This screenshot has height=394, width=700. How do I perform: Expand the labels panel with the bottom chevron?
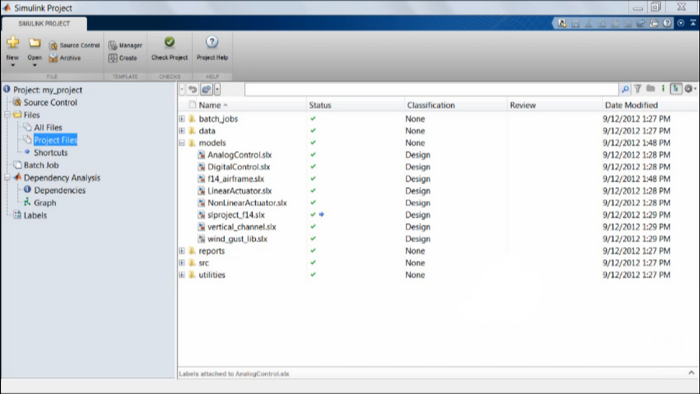(692, 373)
